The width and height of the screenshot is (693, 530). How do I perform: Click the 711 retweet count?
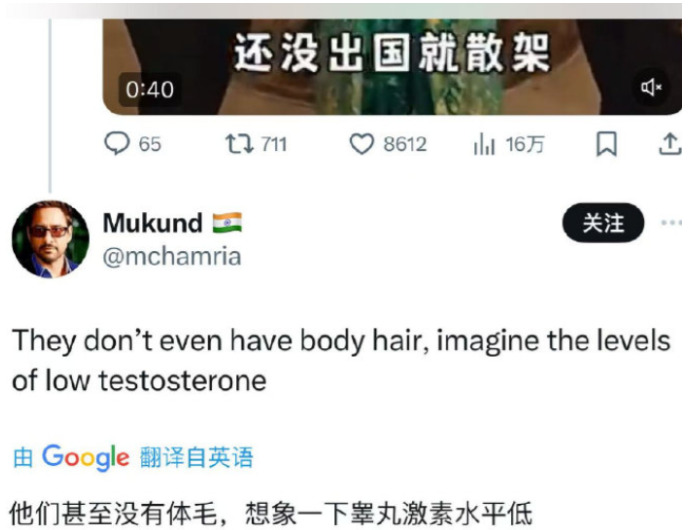274,145
